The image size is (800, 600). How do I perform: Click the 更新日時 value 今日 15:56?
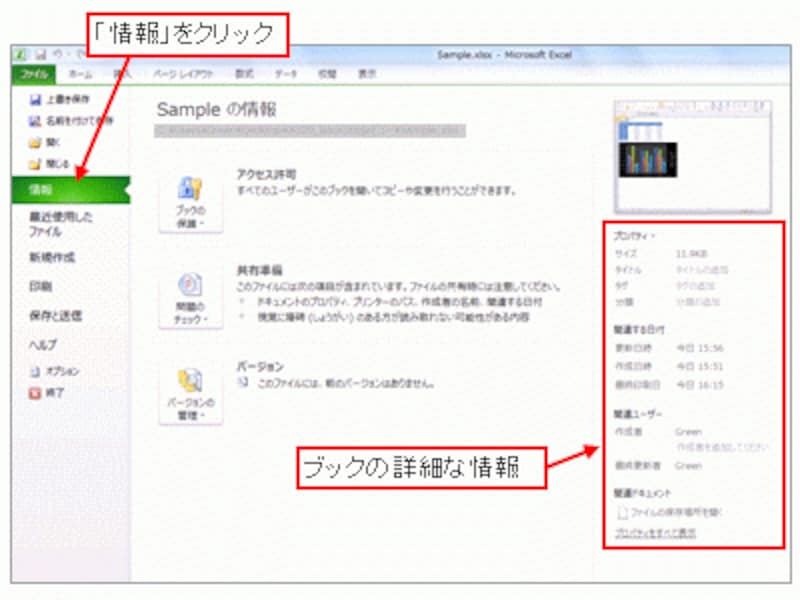click(699, 348)
